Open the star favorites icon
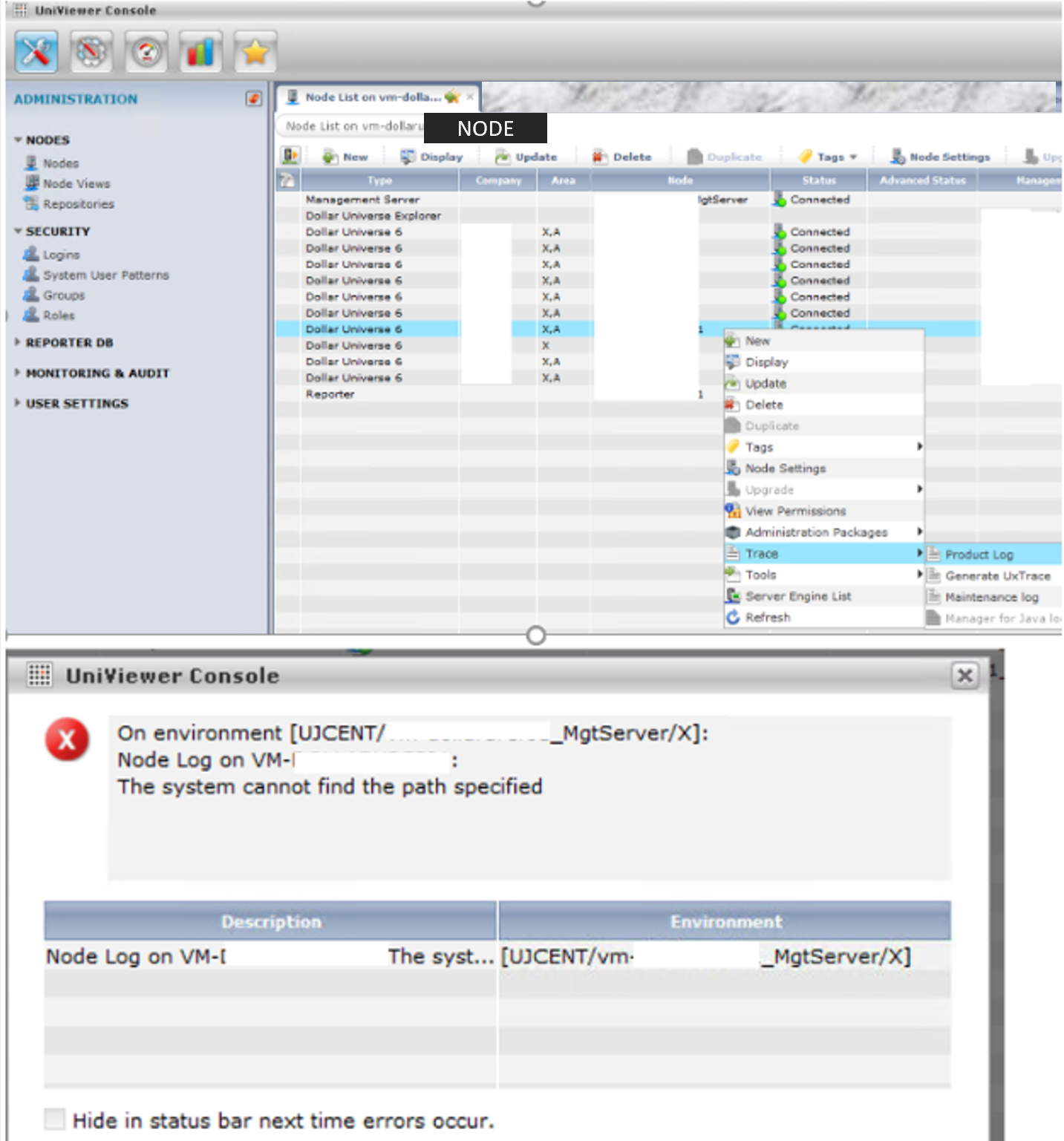The width and height of the screenshot is (1064, 1141). (x=255, y=53)
